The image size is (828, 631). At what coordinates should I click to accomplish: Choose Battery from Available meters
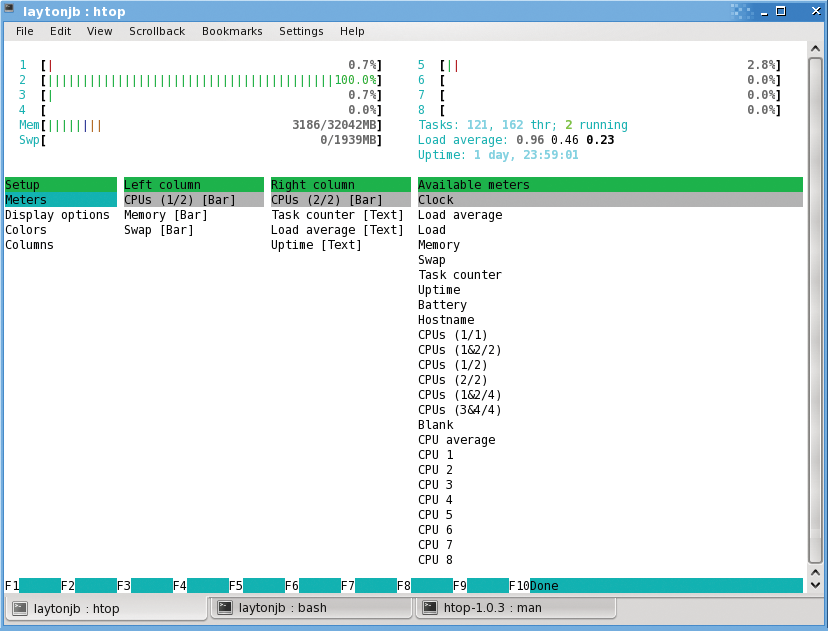pyautogui.click(x=442, y=304)
